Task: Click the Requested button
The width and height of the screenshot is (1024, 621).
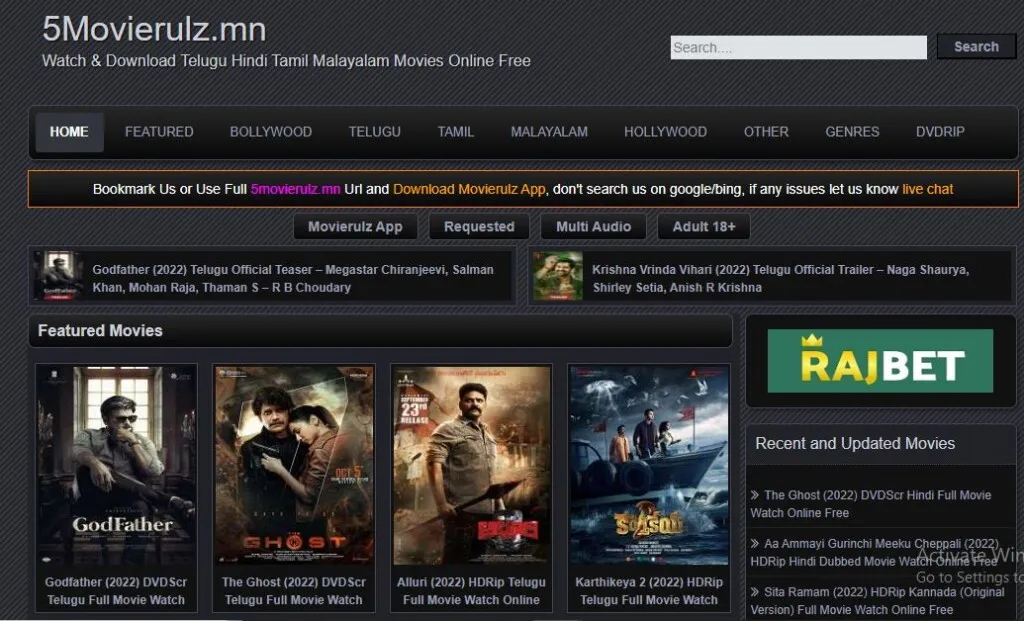Action: tap(479, 226)
